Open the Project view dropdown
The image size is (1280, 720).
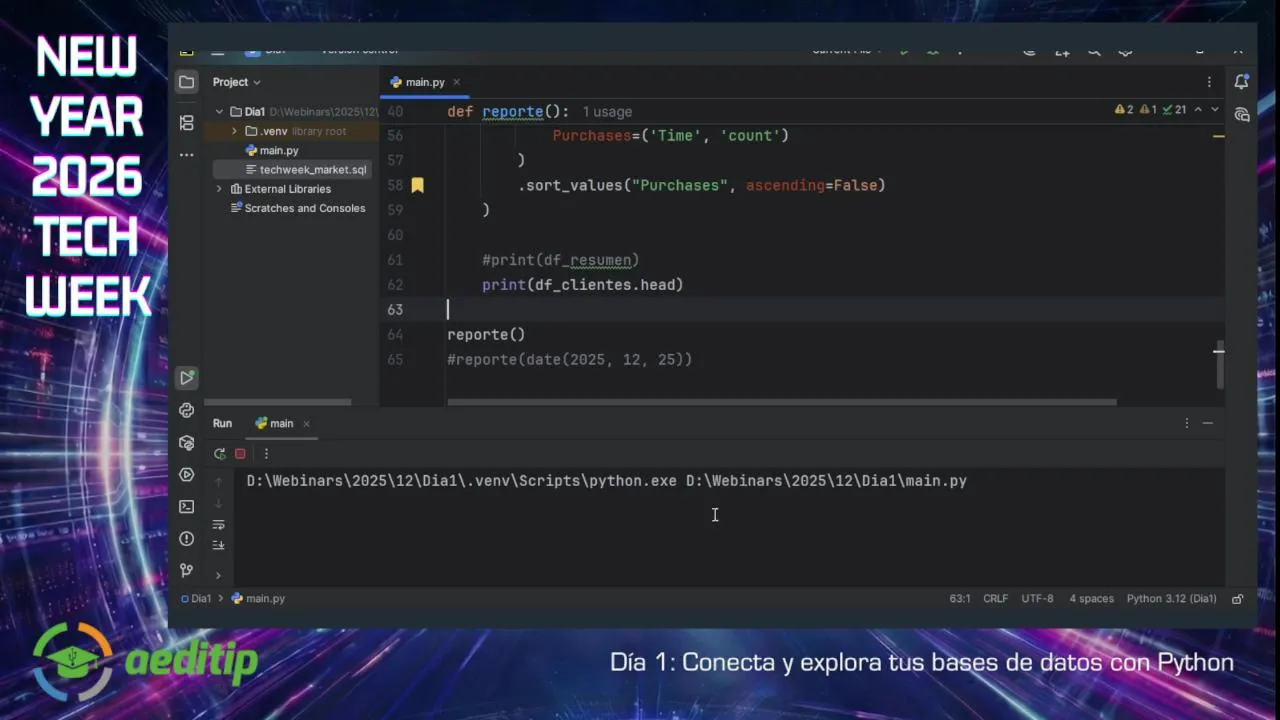tap(237, 82)
